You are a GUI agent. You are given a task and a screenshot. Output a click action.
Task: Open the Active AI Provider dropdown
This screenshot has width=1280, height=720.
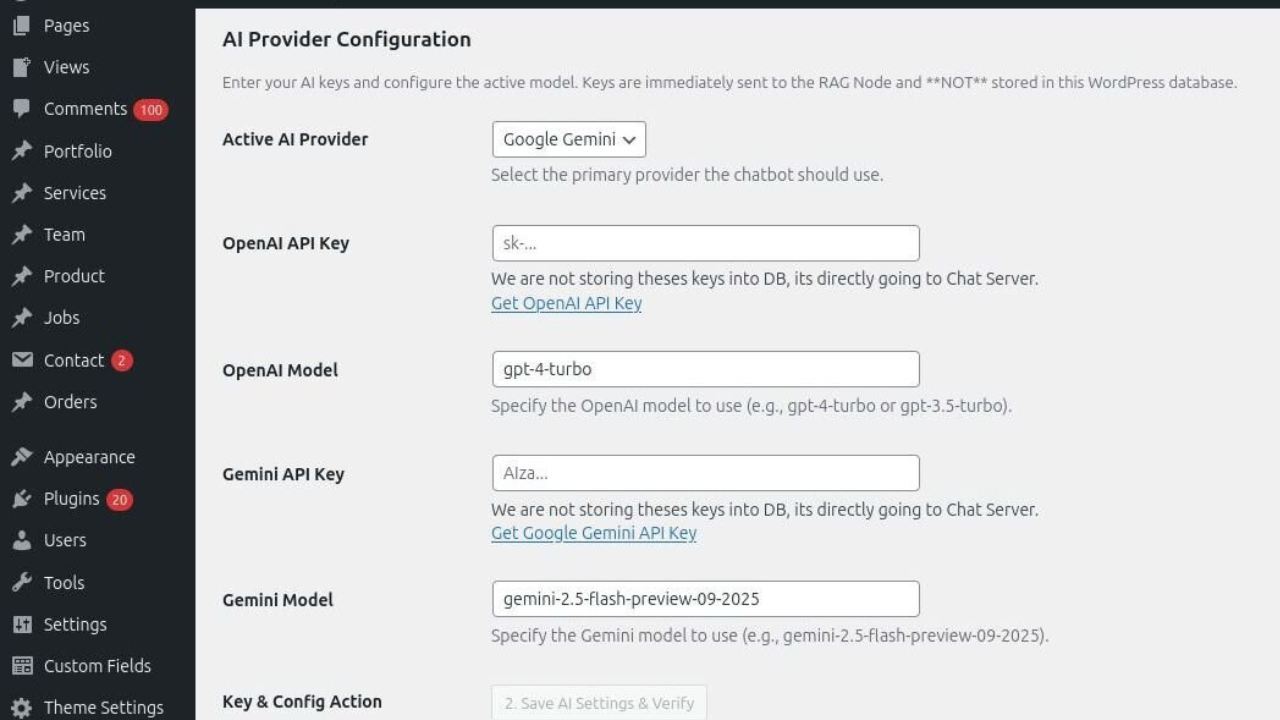(x=569, y=140)
